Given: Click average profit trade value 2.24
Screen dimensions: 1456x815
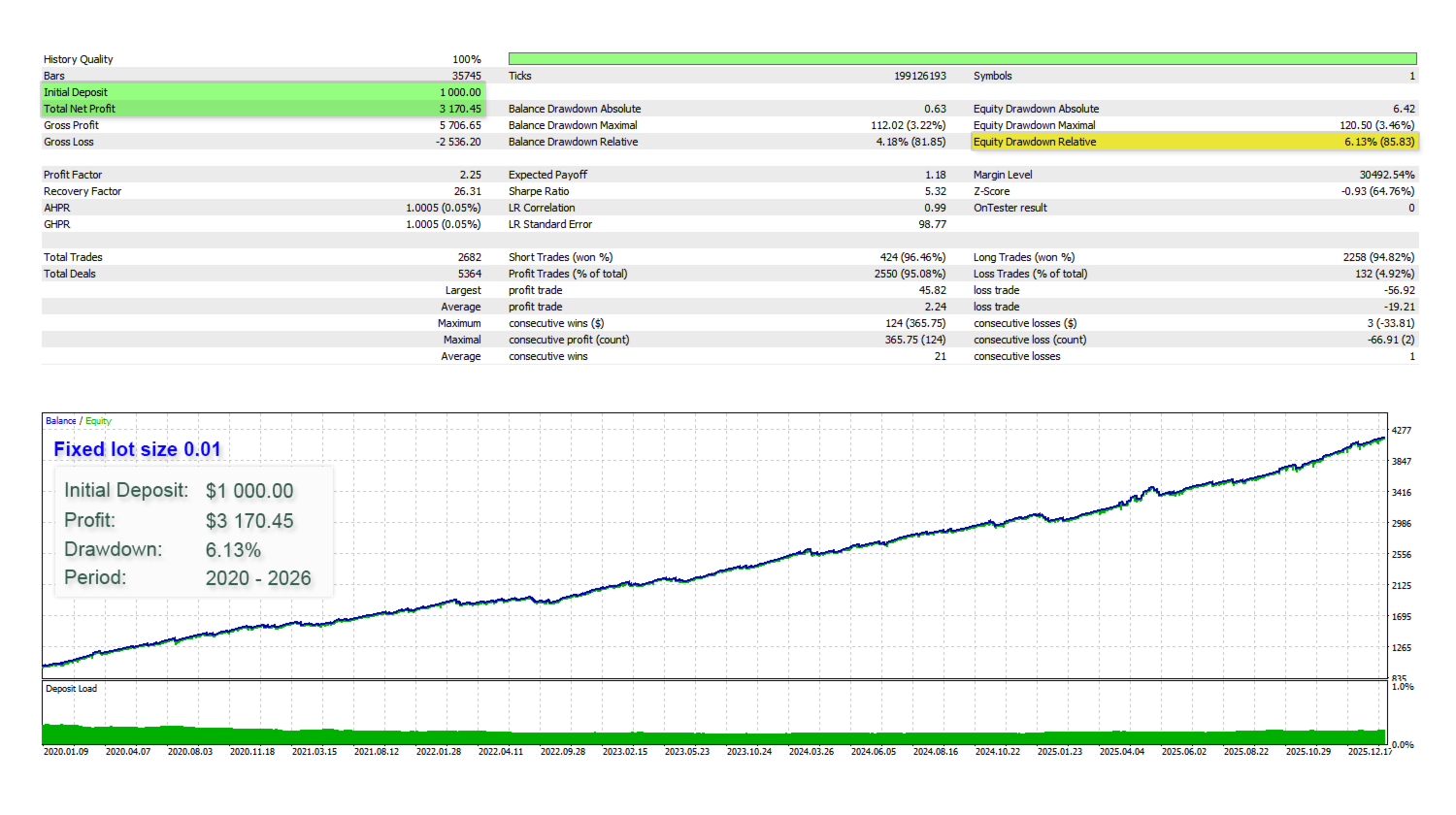Looking at the screenshot, I should tap(935, 307).
